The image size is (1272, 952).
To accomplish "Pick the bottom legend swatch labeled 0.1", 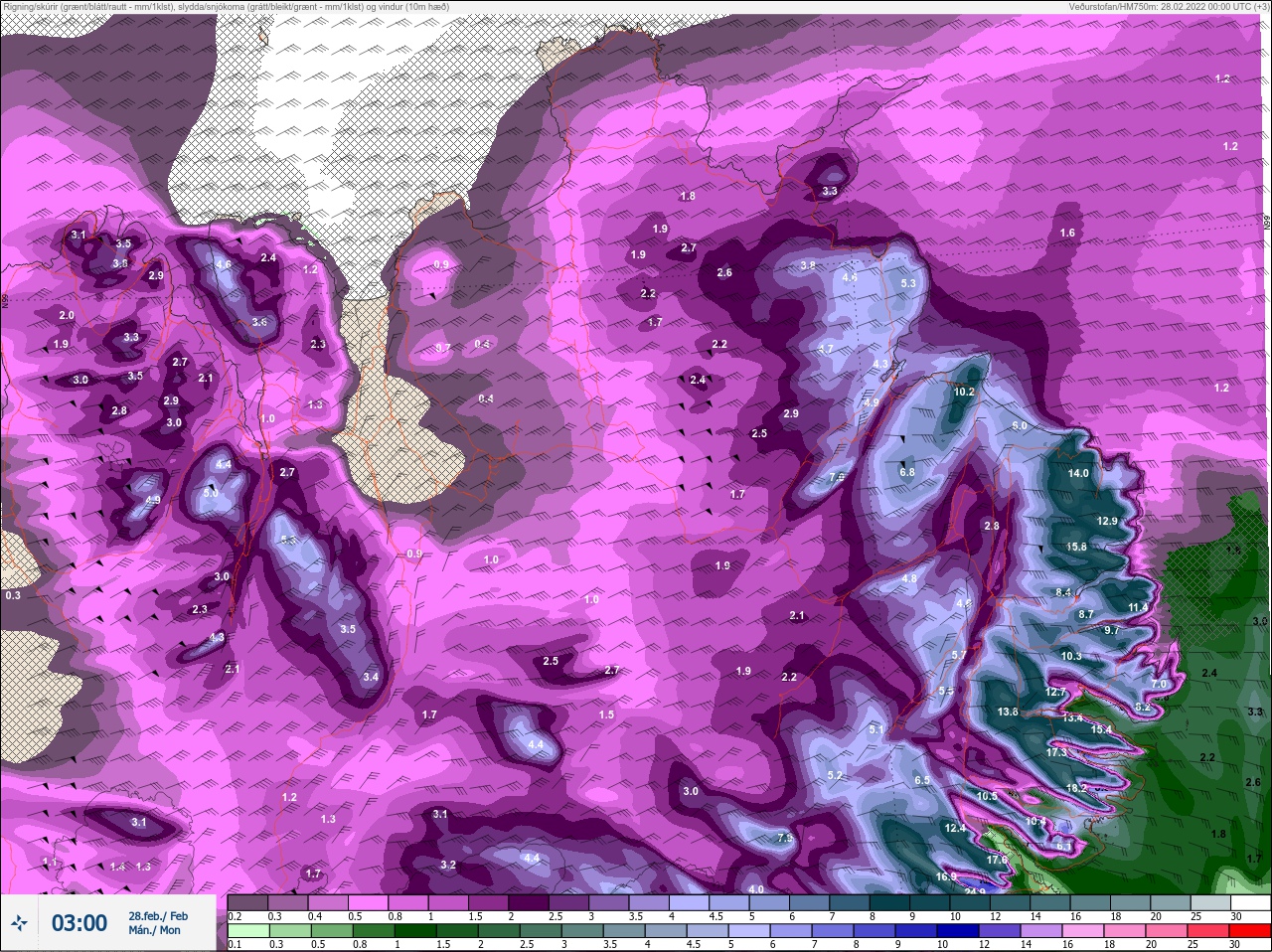I will click(247, 932).
